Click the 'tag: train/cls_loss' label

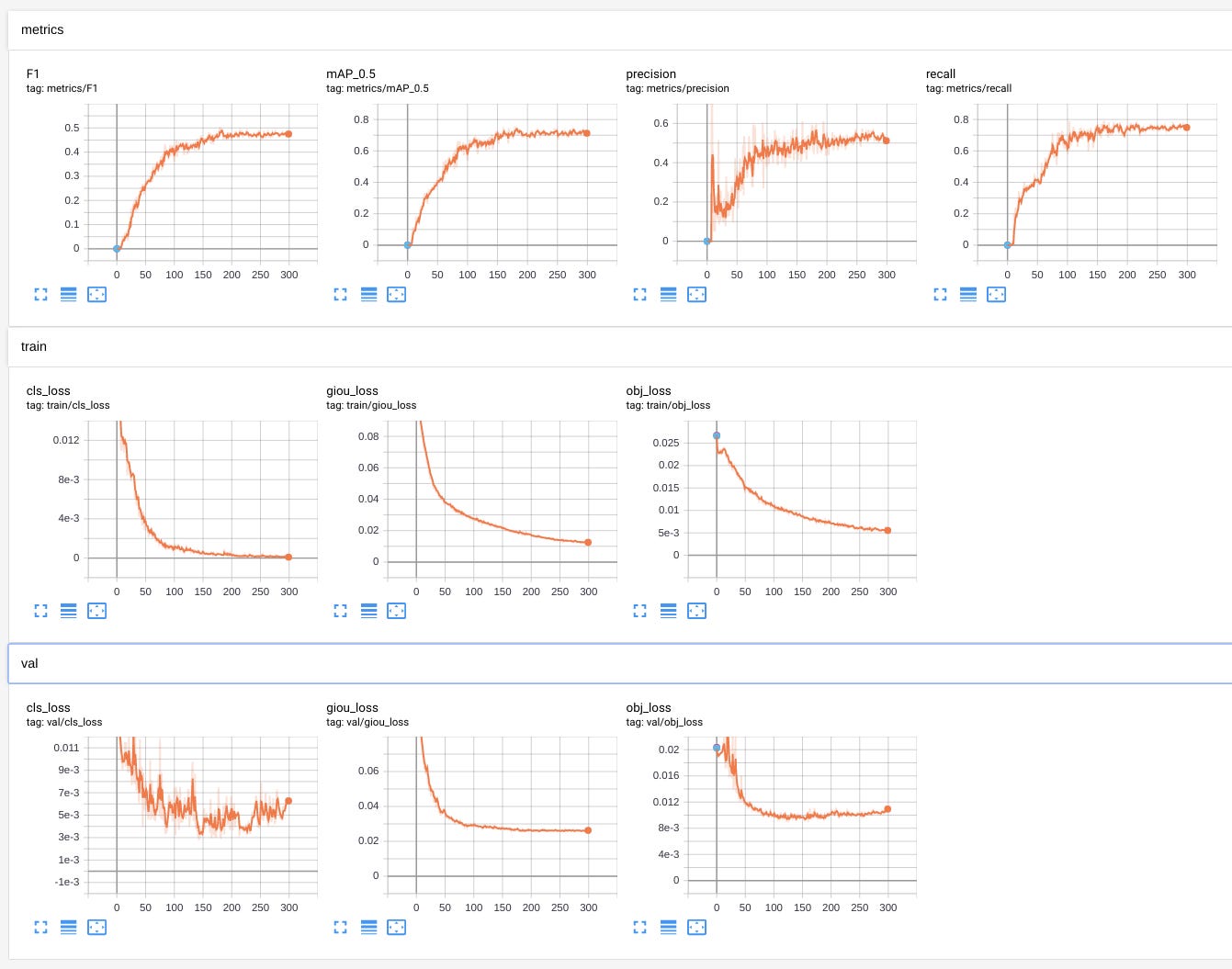(68, 405)
